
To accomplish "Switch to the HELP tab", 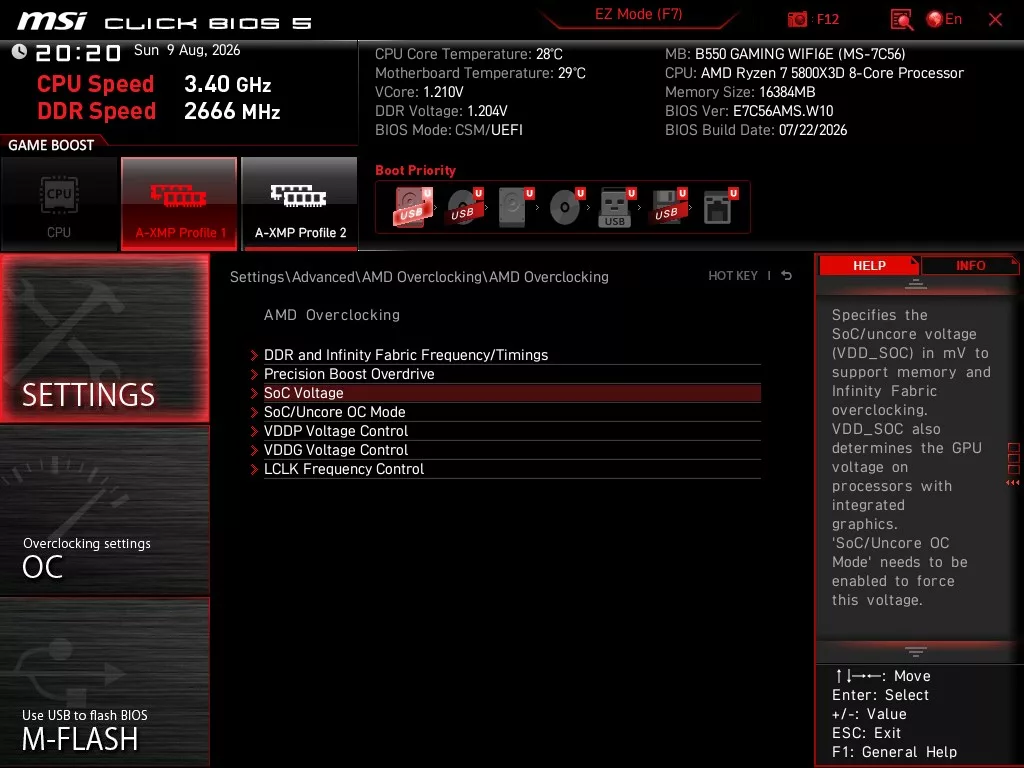I will tap(869, 265).
